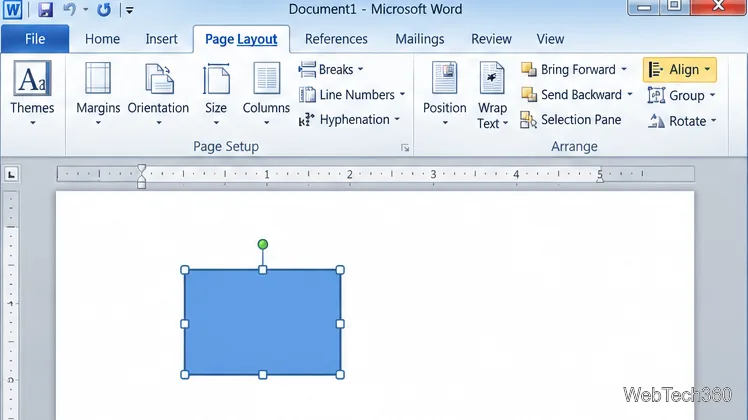This screenshot has width=748, height=420.
Task: Open the Group dropdown
Action: click(682, 95)
